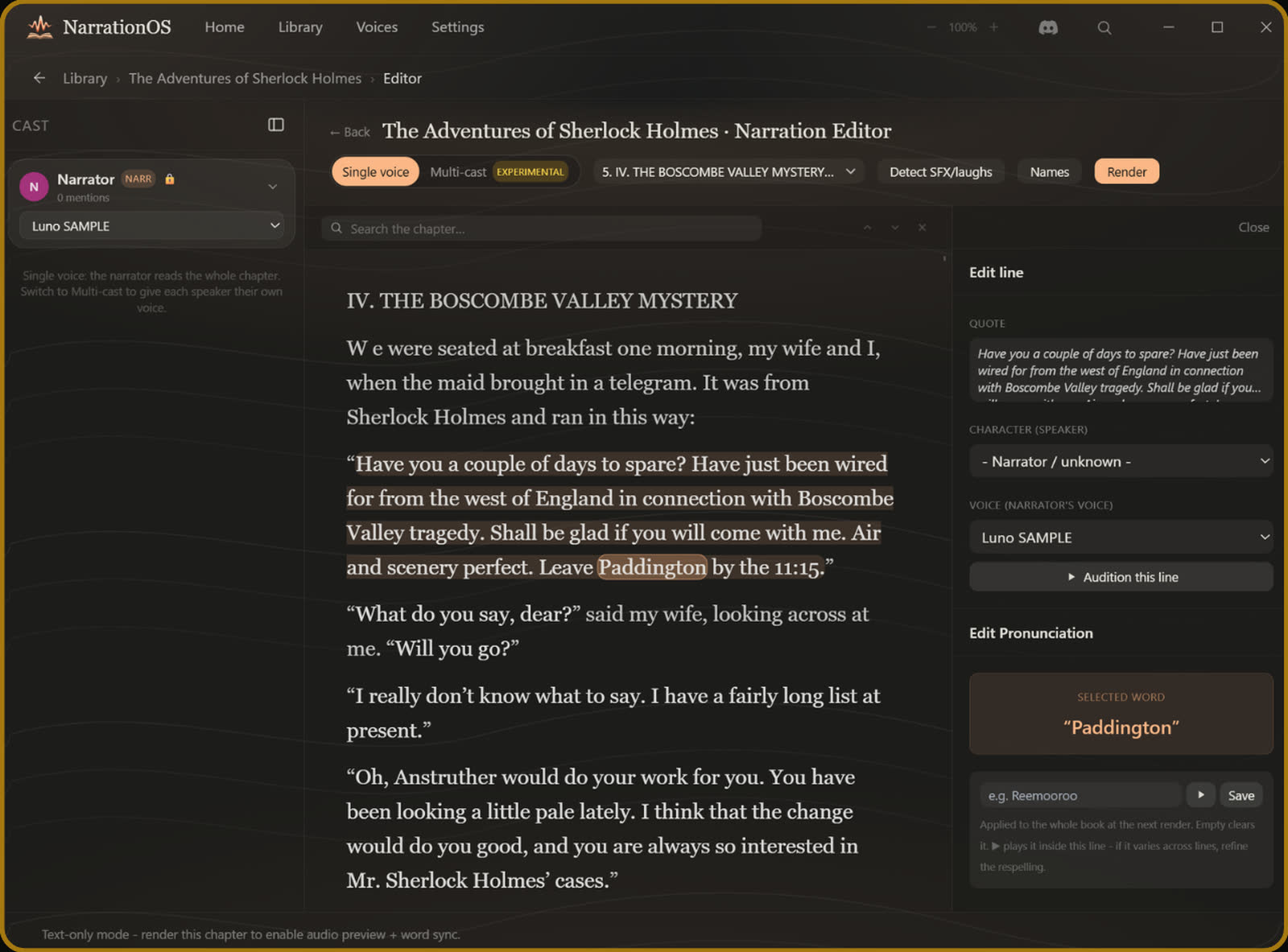Switch to Multi-cast experimental mode
The image size is (1288, 952).
(x=498, y=171)
